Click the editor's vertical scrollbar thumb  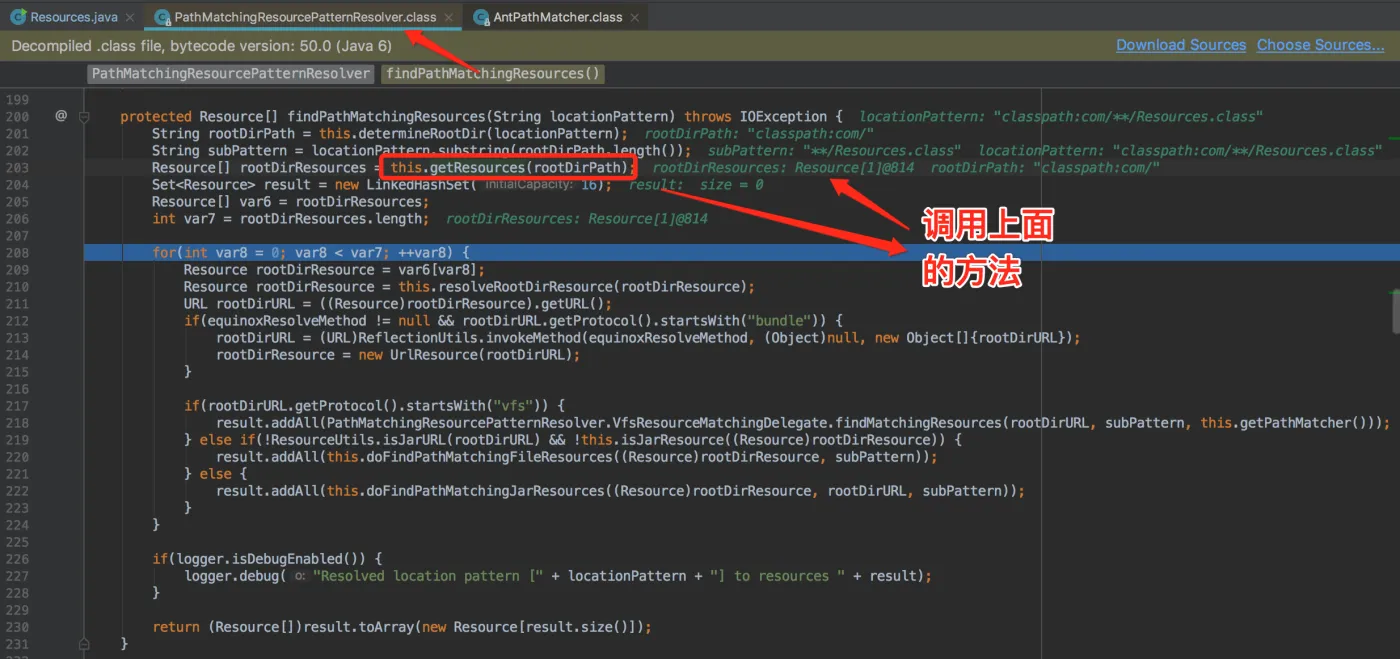(x=1395, y=312)
